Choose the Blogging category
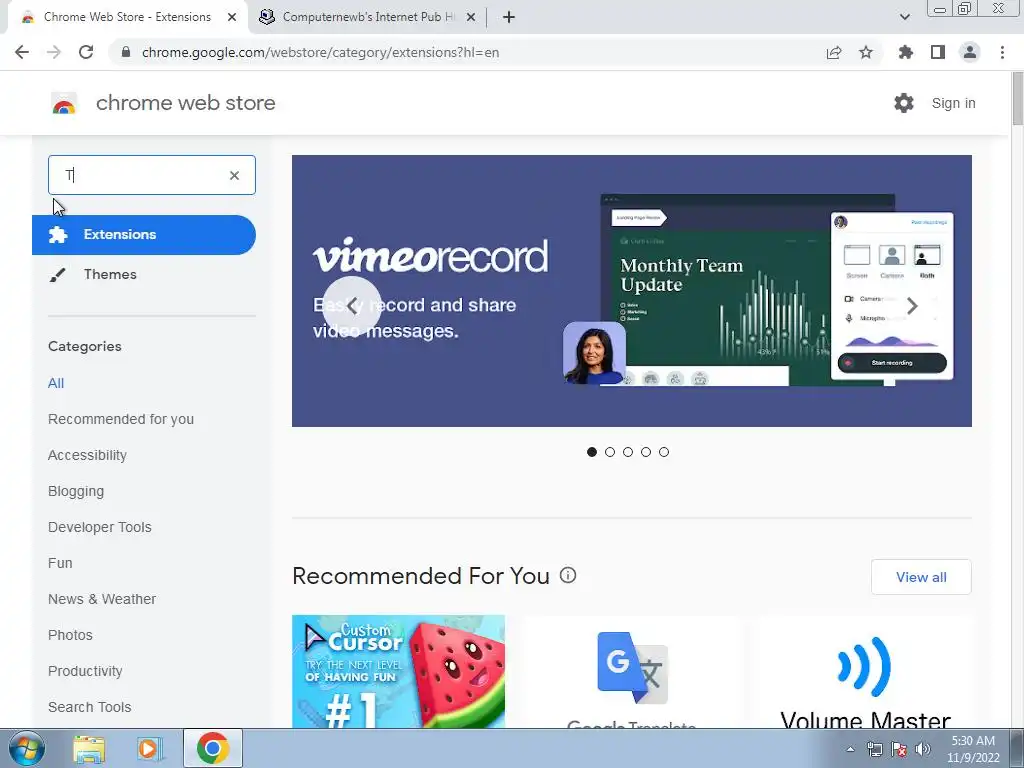The image size is (1024, 768). click(76, 491)
